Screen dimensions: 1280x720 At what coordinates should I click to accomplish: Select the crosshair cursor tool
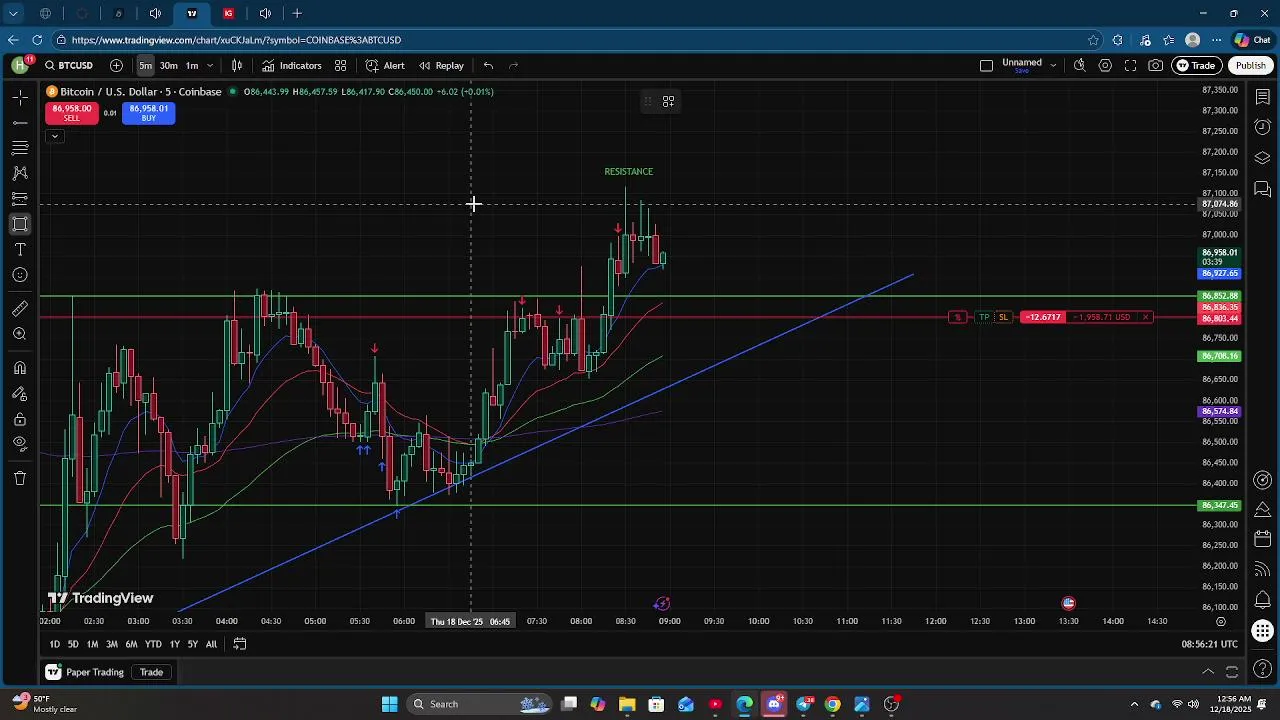[x=20, y=97]
